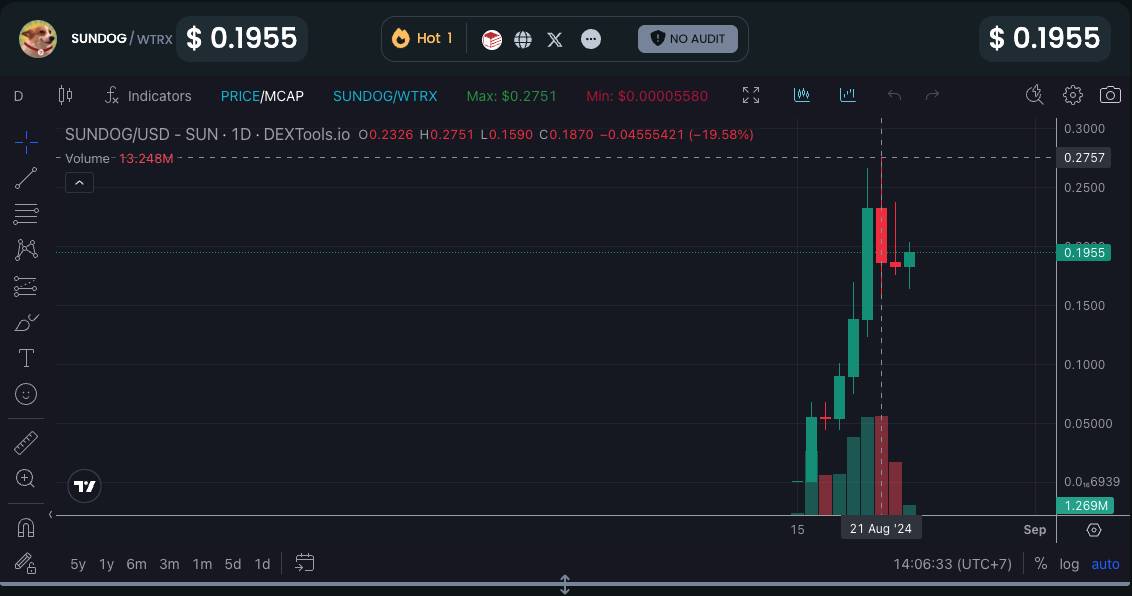Set time range to 6m
Screen dimensions: 1132x596
136,564
